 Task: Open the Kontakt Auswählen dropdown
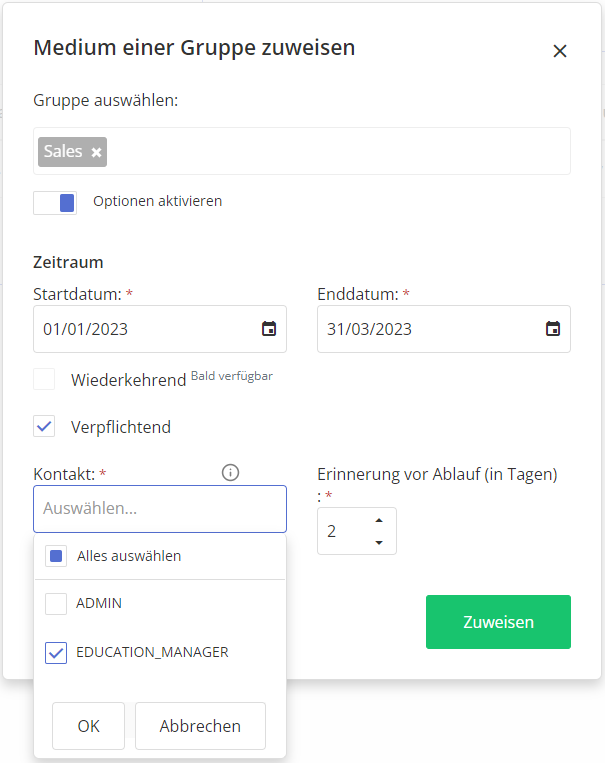(160, 509)
